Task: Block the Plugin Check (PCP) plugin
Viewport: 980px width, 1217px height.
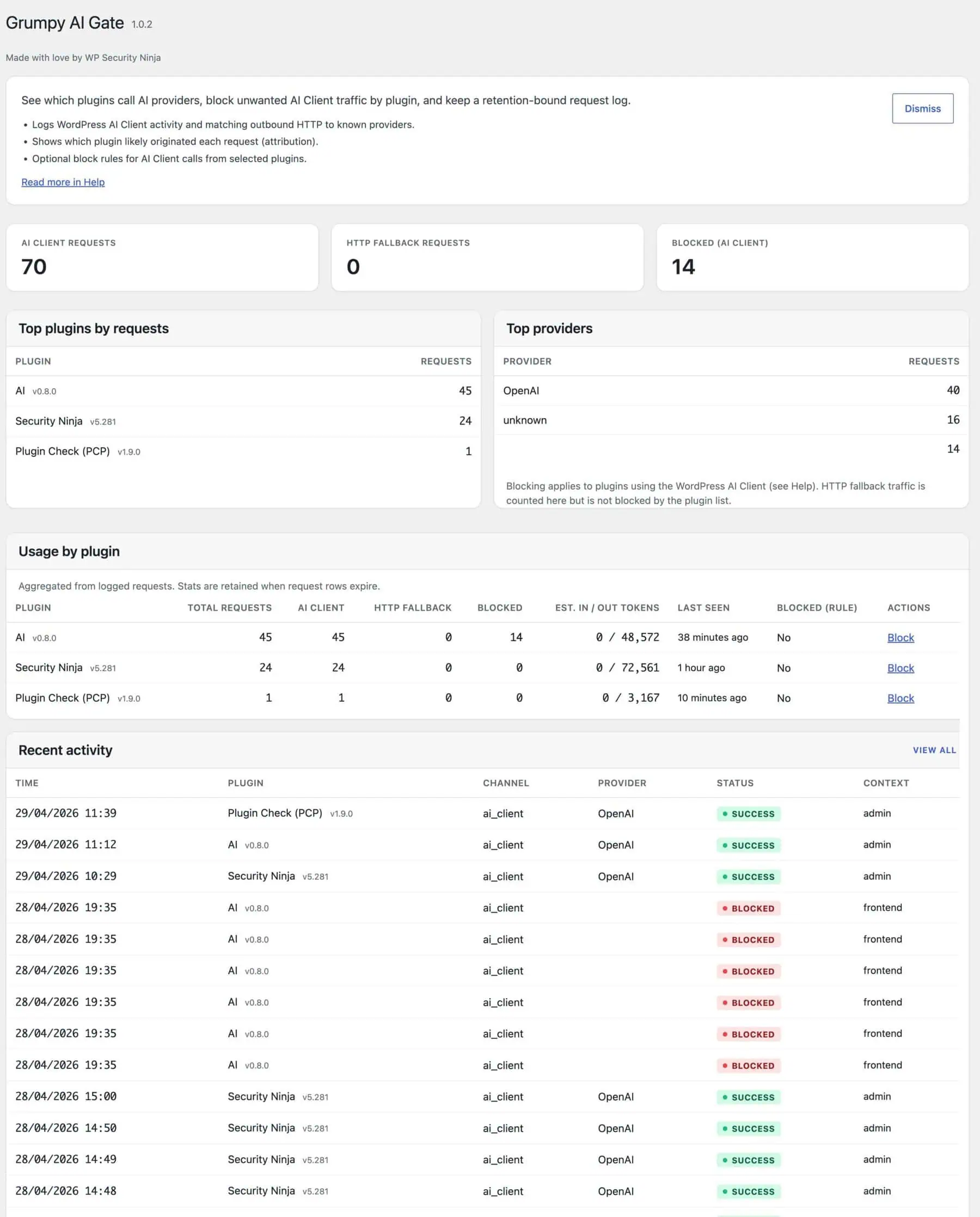Action: point(901,698)
